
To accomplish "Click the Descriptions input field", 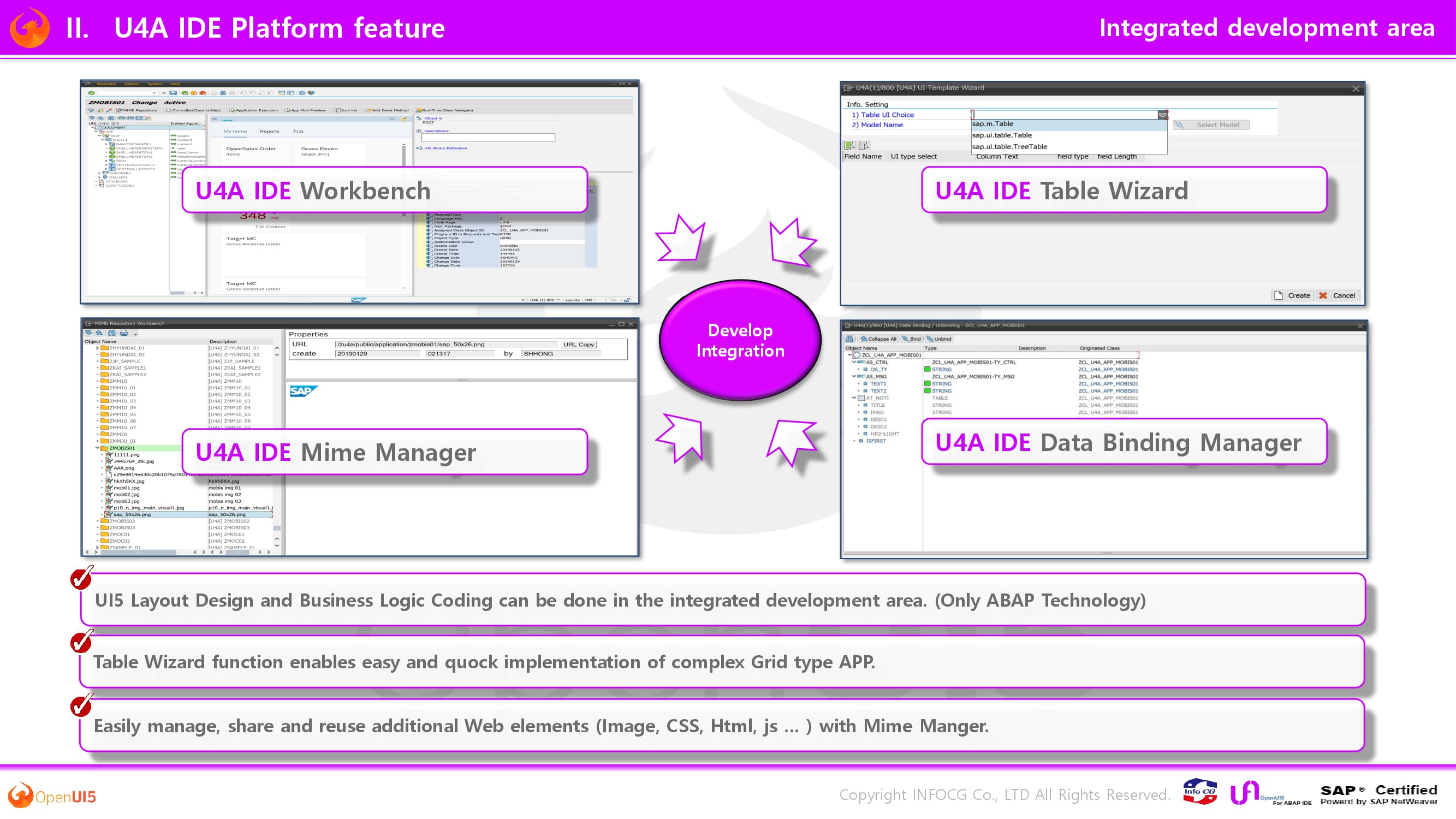I will pyautogui.click(x=488, y=138).
